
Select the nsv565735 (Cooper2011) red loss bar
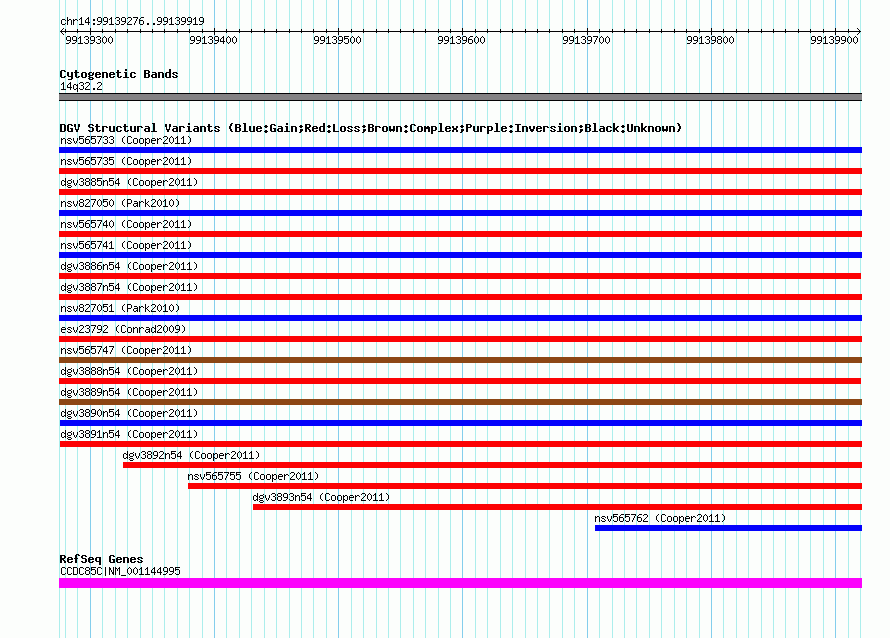tap(460, 171)
